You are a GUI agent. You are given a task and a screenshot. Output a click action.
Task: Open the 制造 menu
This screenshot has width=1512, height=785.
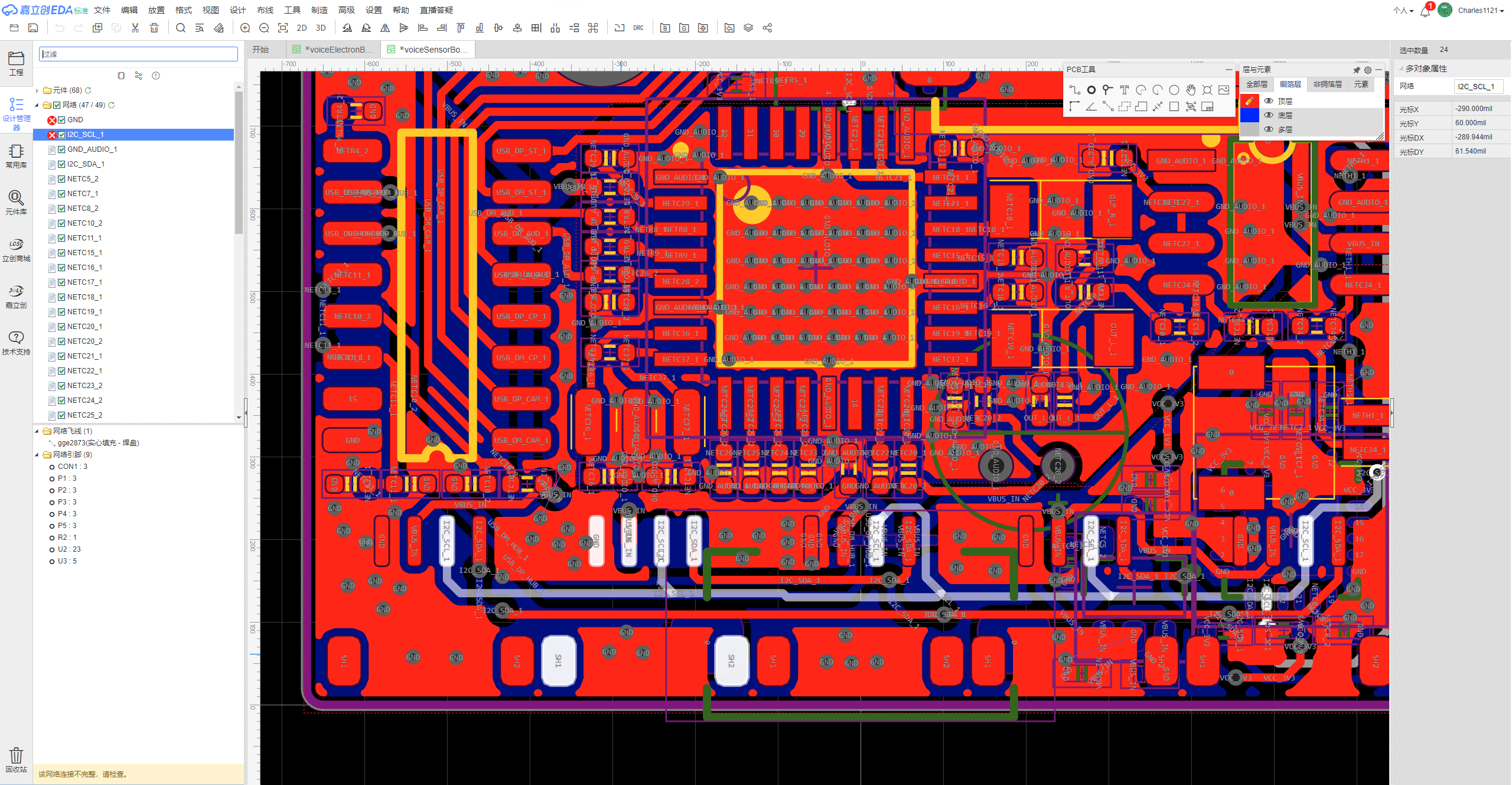coord(319,10)
